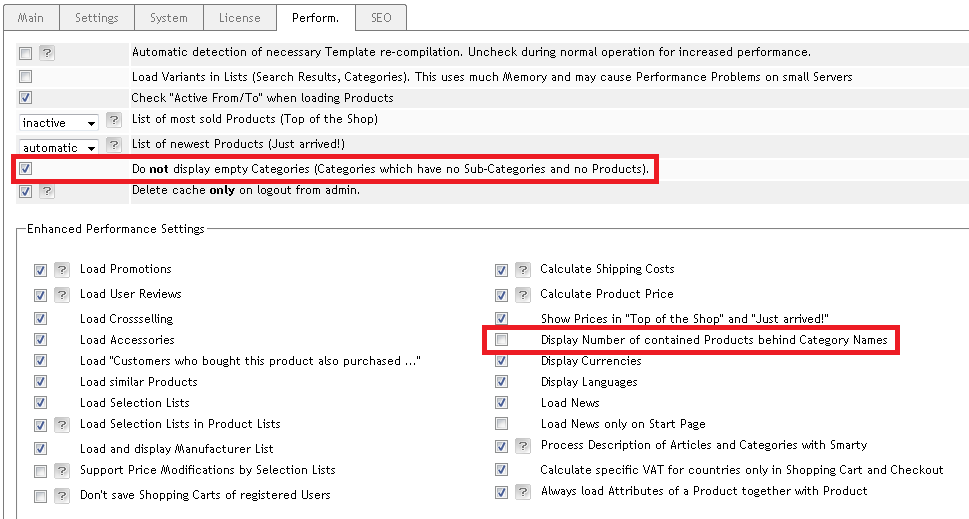Click help icon beside newest Products list
Screen dimensions: 969x519
pyautogui.click(x=113, y=145)
